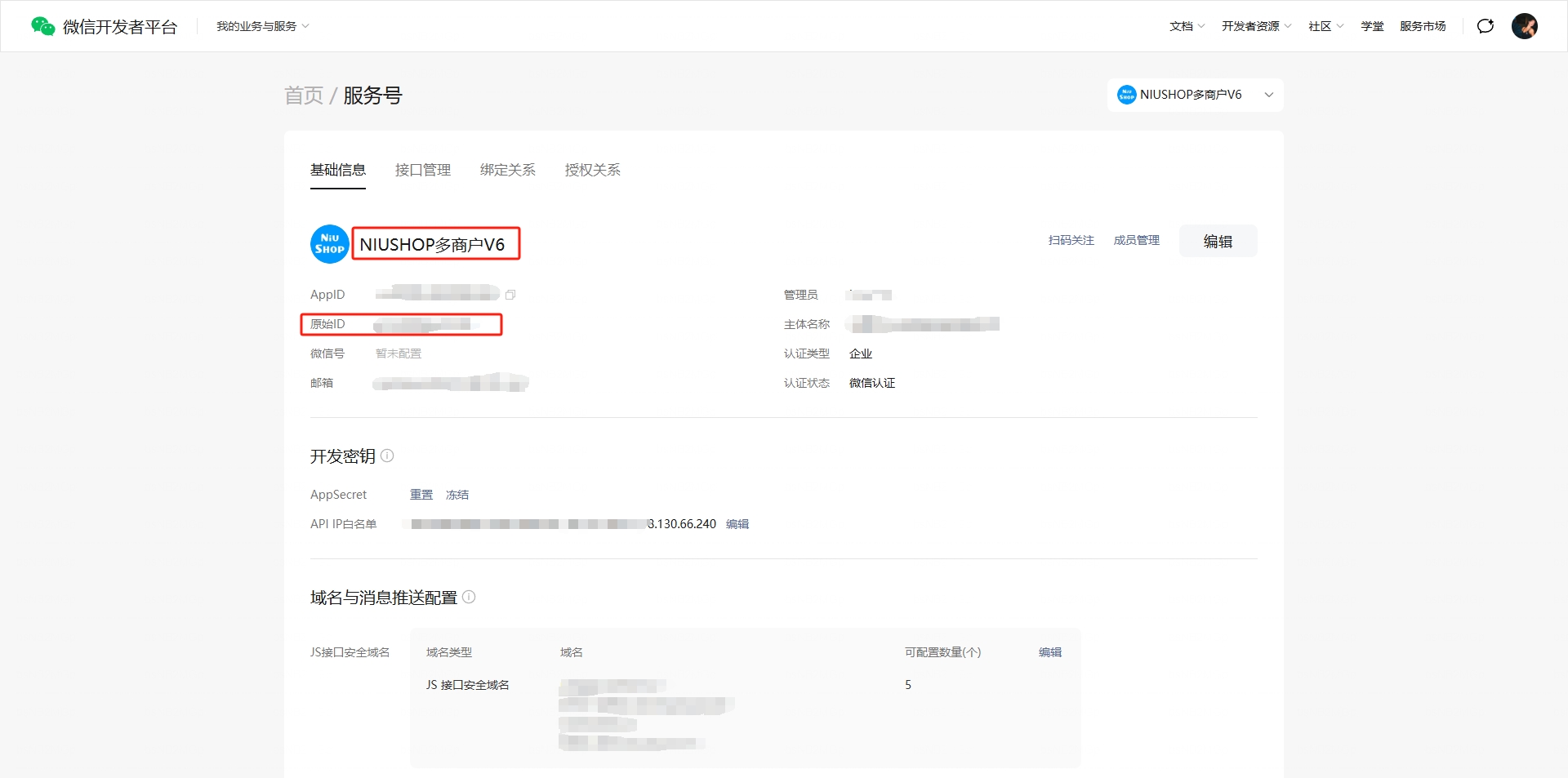1568x778 pixels.
Task: Show info tooltip beside 开发密钥
Action: coord(387,456)
